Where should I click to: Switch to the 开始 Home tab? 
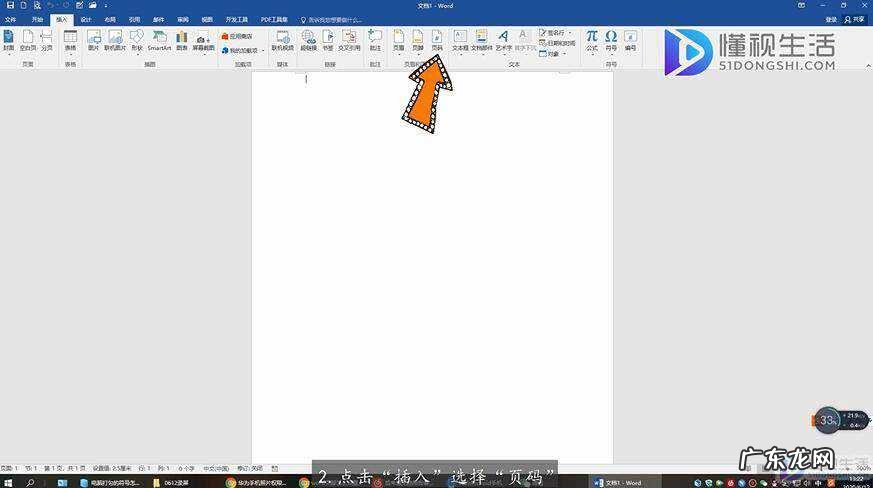(x=37, y=19)
